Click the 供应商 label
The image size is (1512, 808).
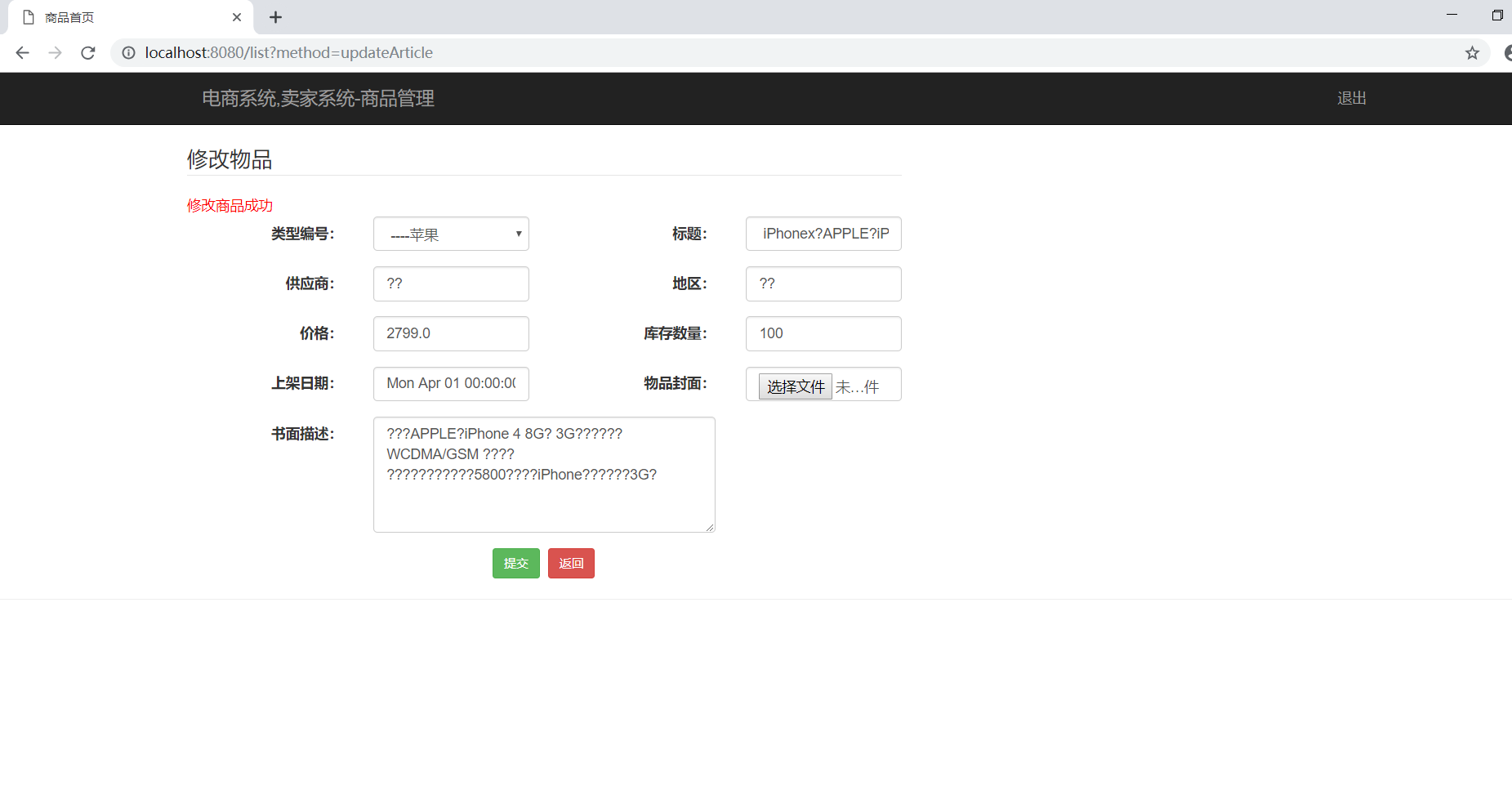click(310, 283)
